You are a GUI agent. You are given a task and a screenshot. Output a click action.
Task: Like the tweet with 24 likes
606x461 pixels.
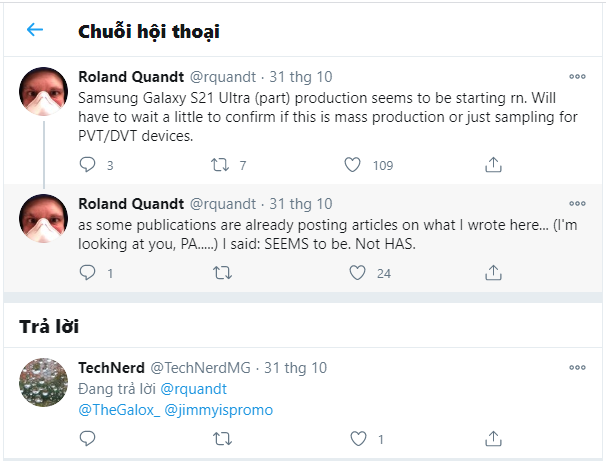[x=357, y=272]
